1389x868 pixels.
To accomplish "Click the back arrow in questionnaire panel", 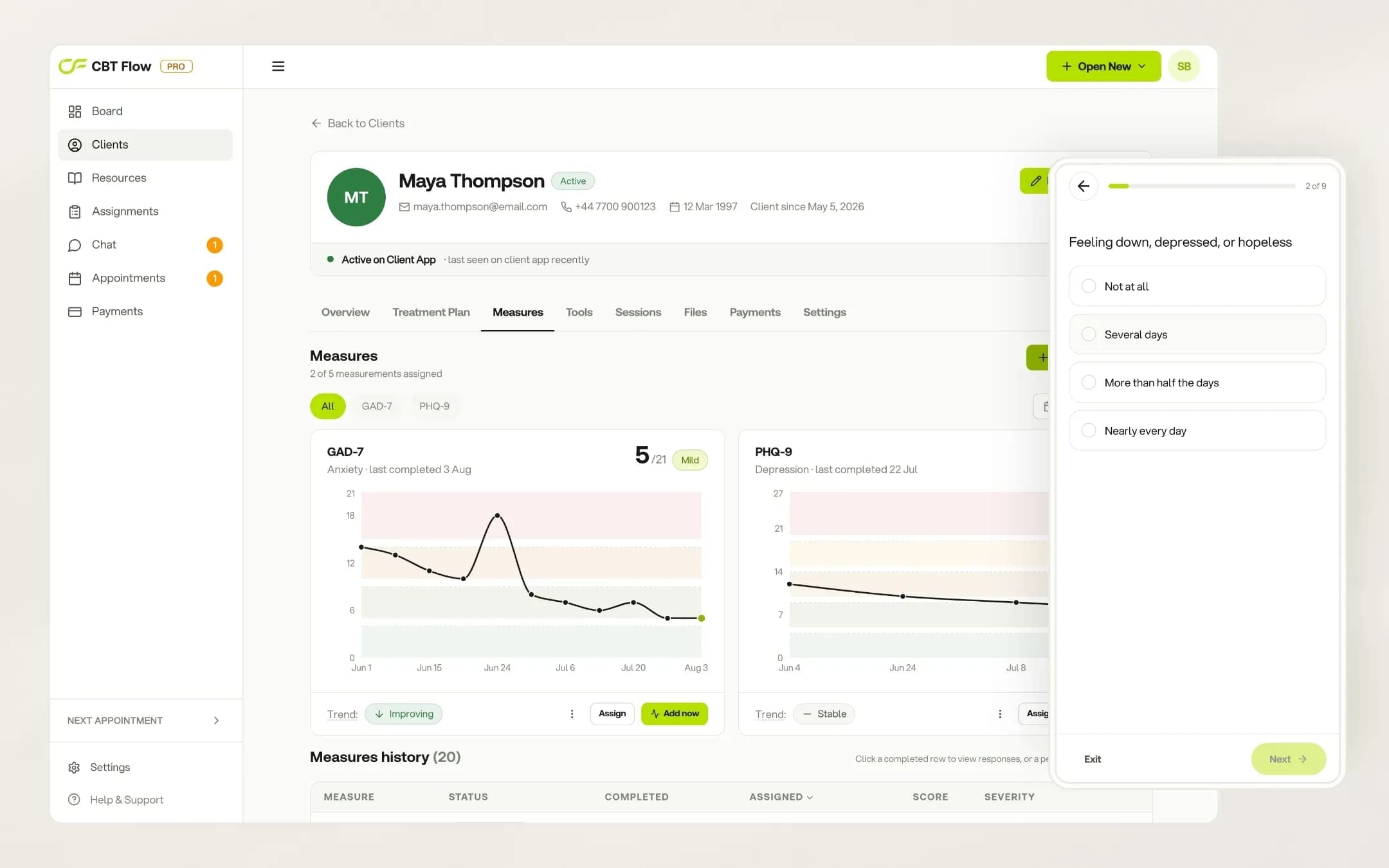I will tap(1084, 186).
